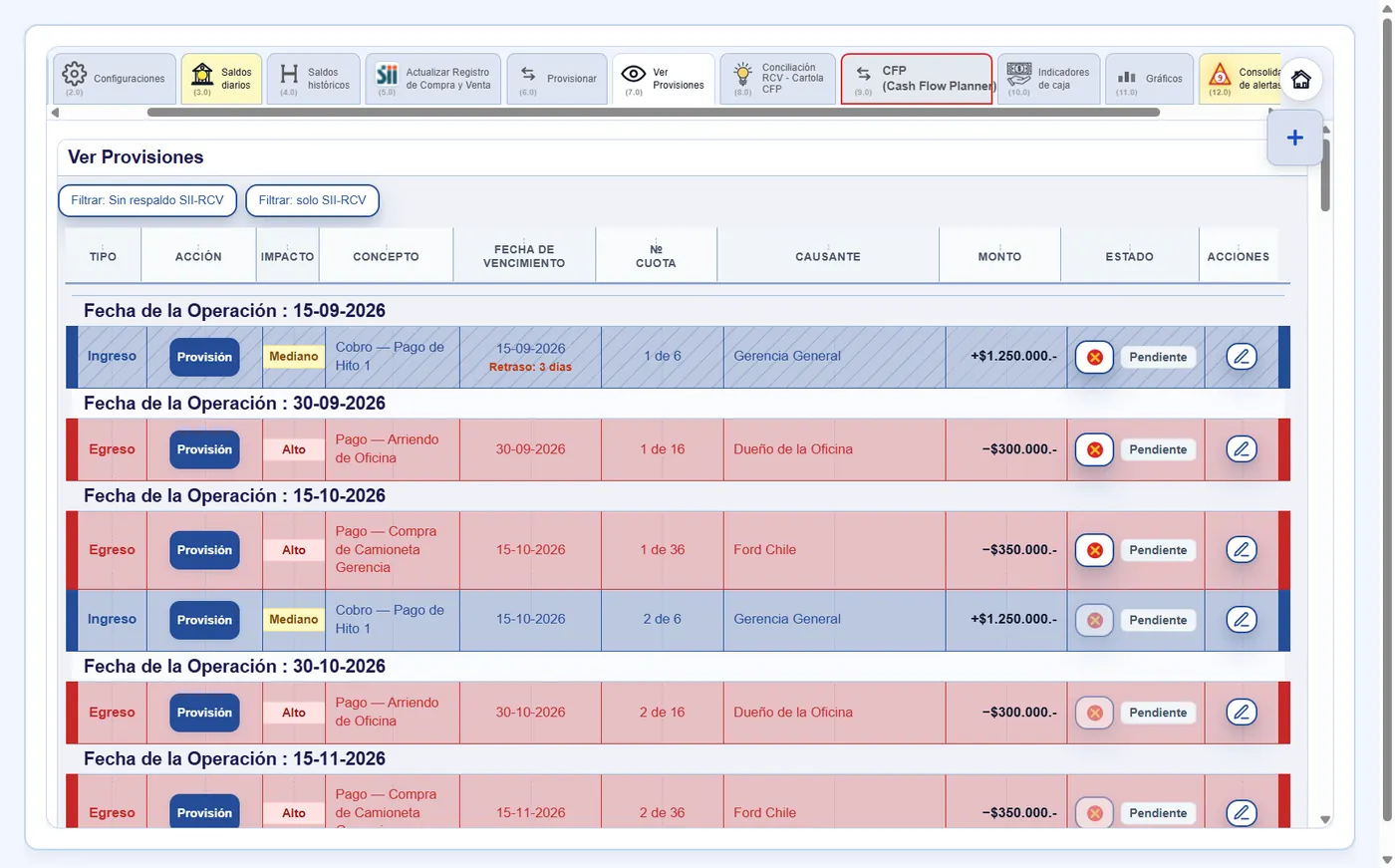Edit the 15-09-2026 Gerencia General row
Image resolution: width=1395 pixels, height=868 pixels.
pos(1242,357)
